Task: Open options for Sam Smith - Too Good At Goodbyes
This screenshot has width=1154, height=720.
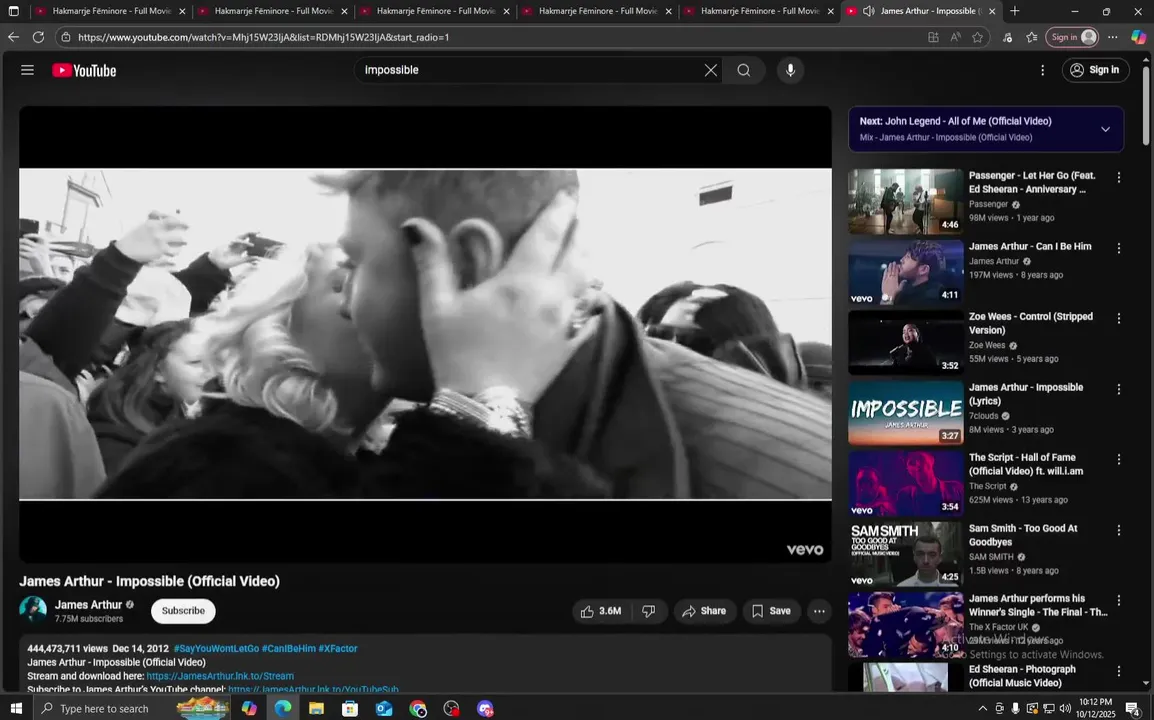Action: pyautogui.click(x=1119, y=530)
